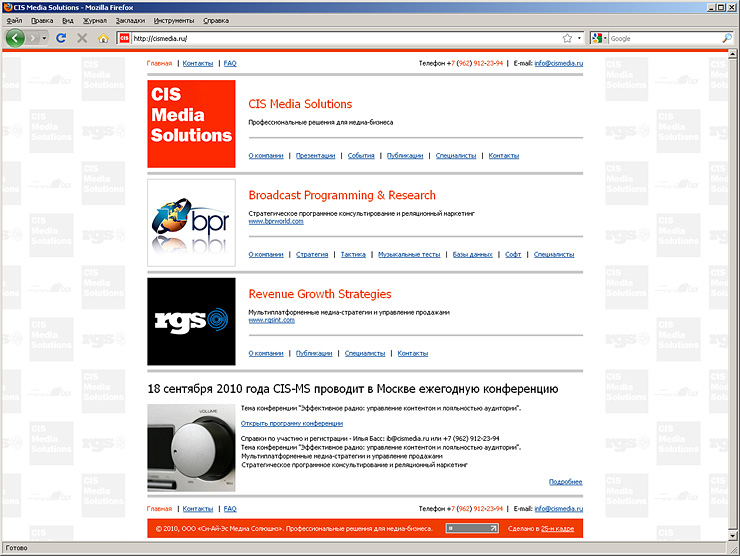The height and width of the screenshot is (556, 740).
Task: Click the Stop loading X icon
Action: point(82,38)
